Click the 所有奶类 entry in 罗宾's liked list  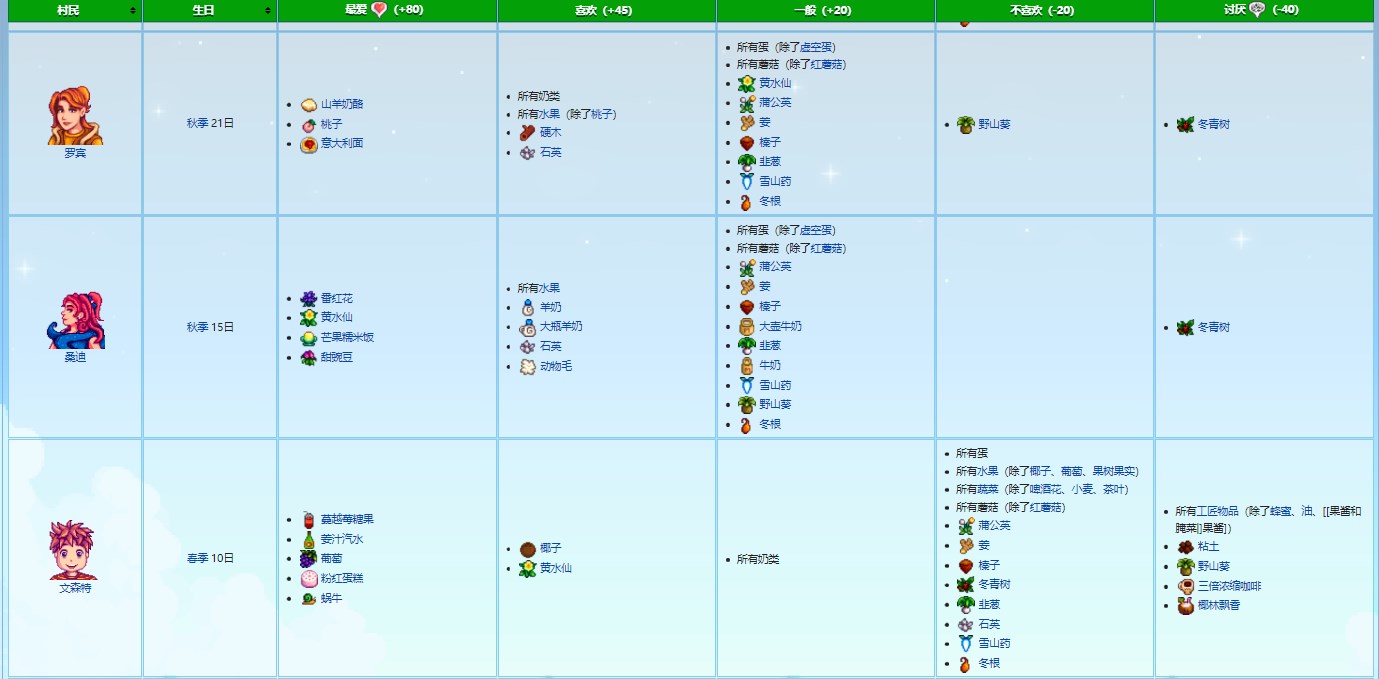coord(539,96)
